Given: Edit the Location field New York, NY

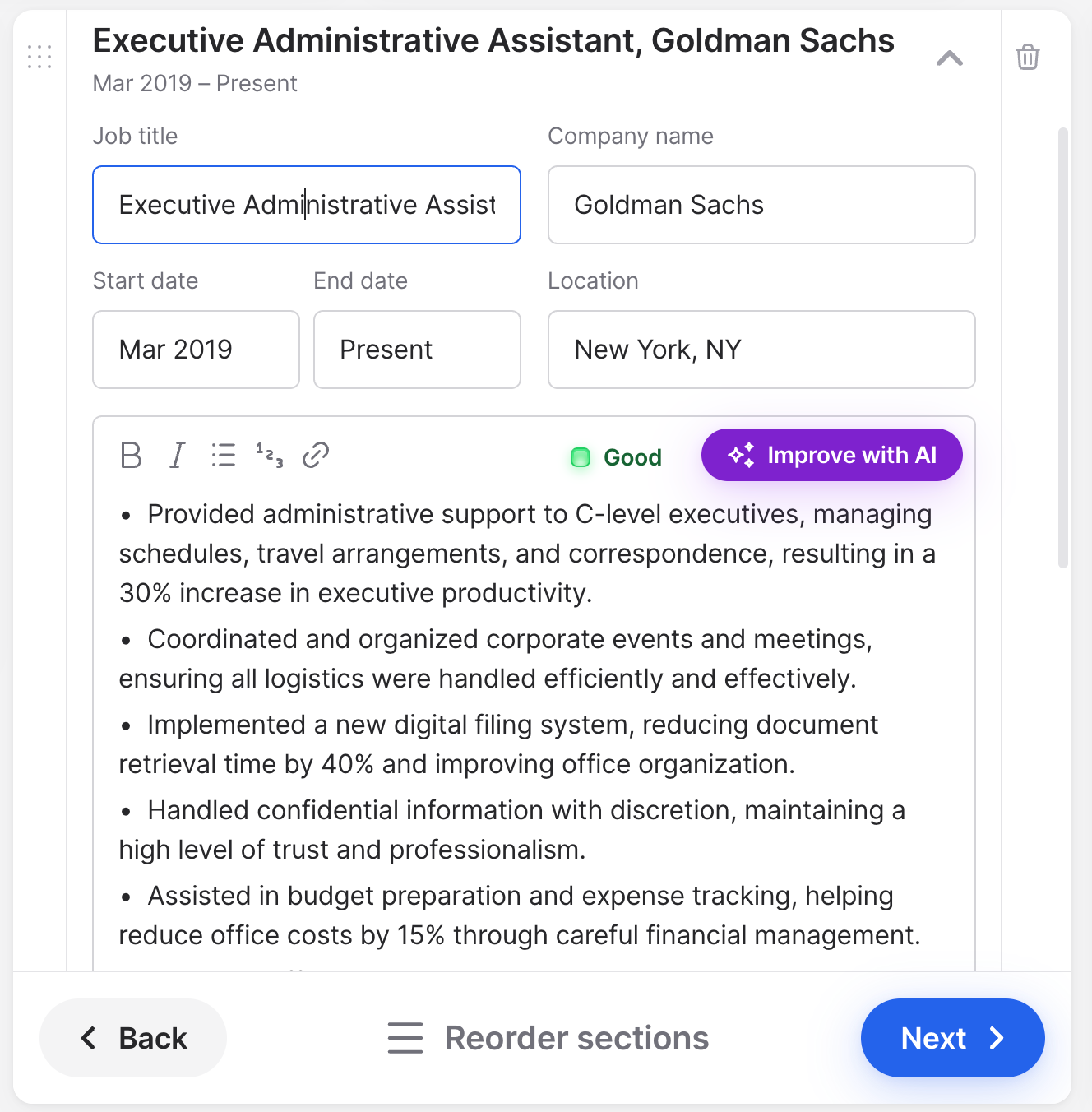Looking at the screenshot, I should pos(761,350).
